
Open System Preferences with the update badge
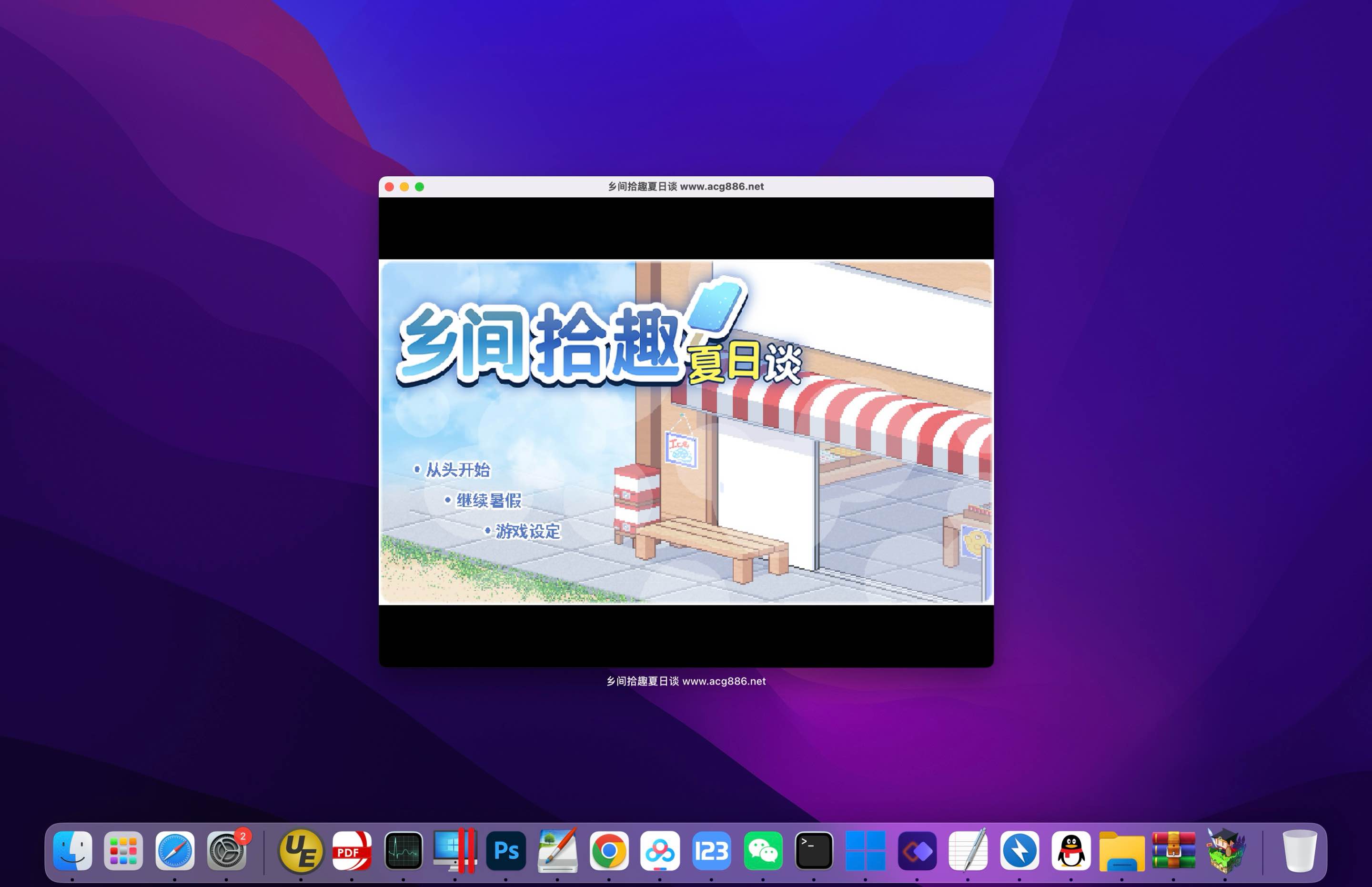(x=227, y=850)
